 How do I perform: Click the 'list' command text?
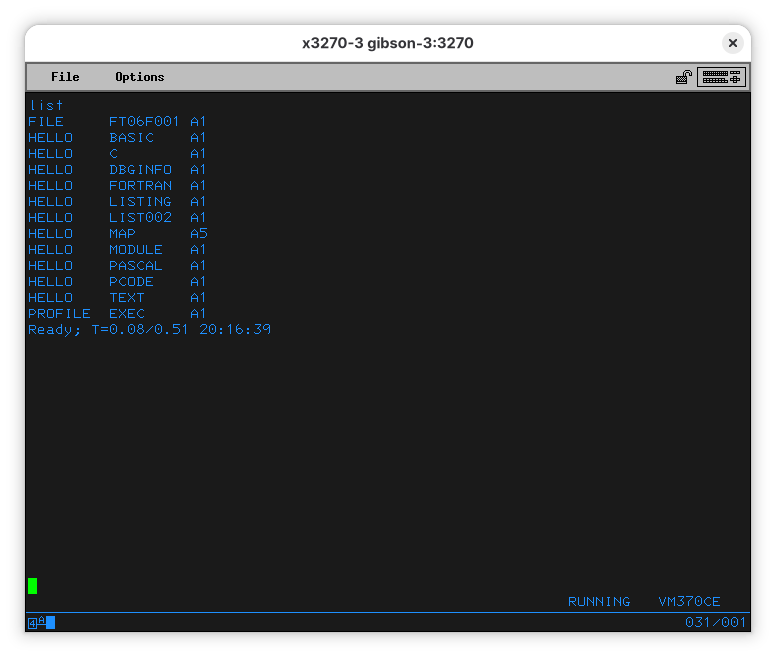coord(46,105)
